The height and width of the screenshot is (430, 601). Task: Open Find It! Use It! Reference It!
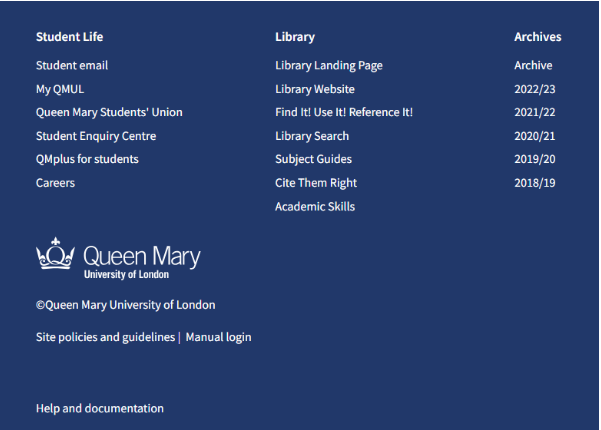click(344, 112)
